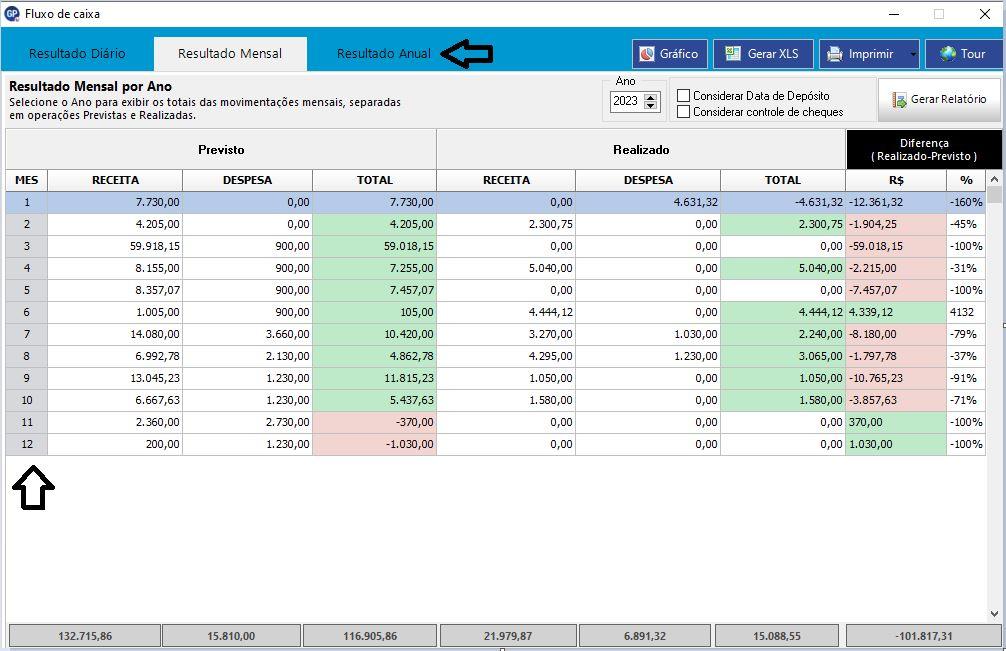The image size is (1006, 651).
Task: Click the 15.088,55 footer total
Action: tap(777, 636)
